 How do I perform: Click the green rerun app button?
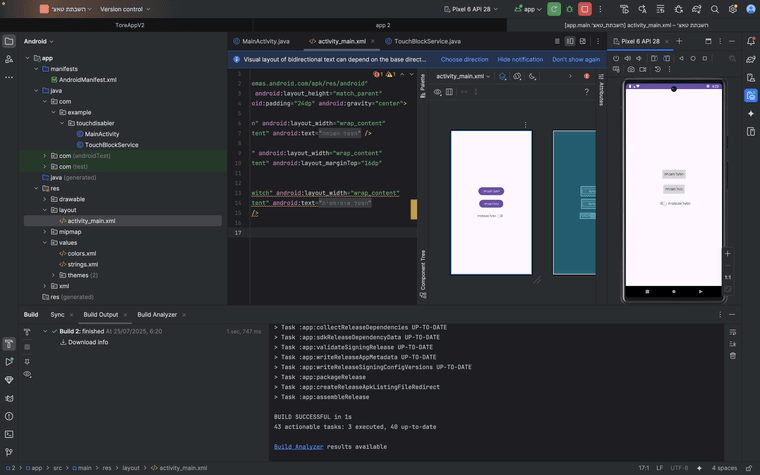554,9
